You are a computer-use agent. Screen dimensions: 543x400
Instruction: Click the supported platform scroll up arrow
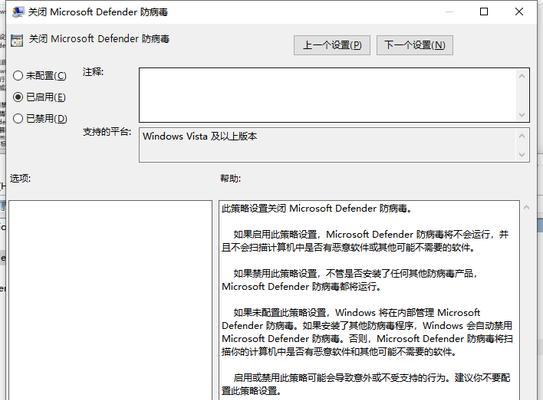click(x=522, y=136)
